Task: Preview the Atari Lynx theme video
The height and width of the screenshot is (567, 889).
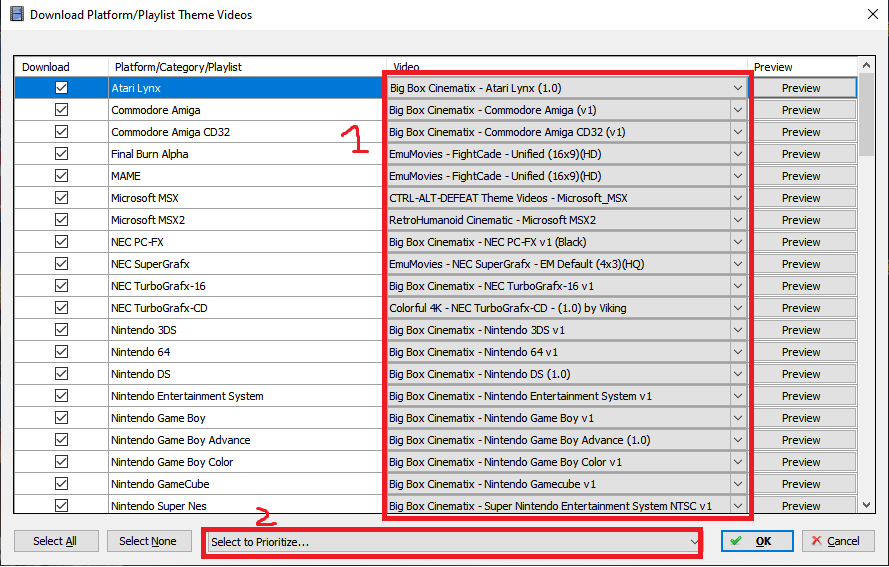Action: coord(801,88)
